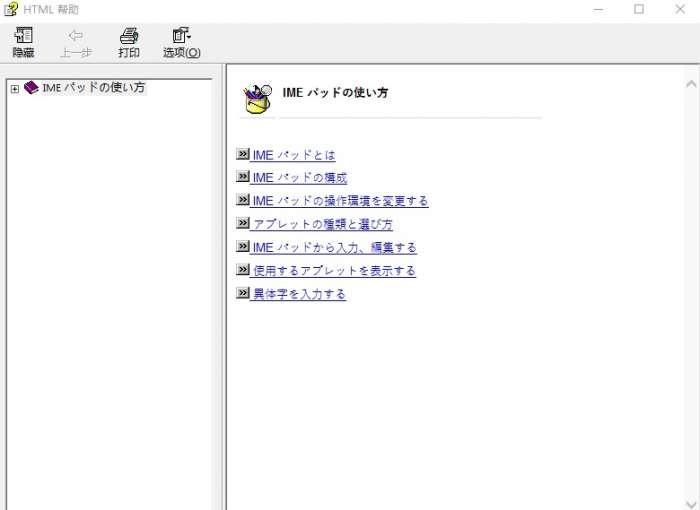This screenshot has height=510, width=700.
Task: Open the IME パッドとは link
Action: [294, 155]
